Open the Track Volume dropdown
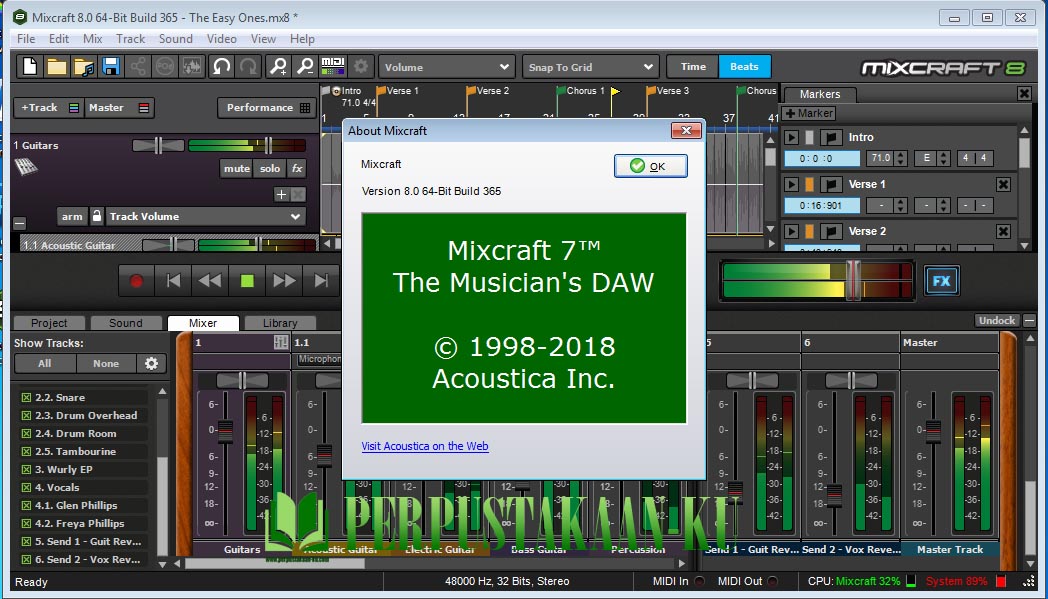Screen dimensions: 1048x599 point(206,216)
